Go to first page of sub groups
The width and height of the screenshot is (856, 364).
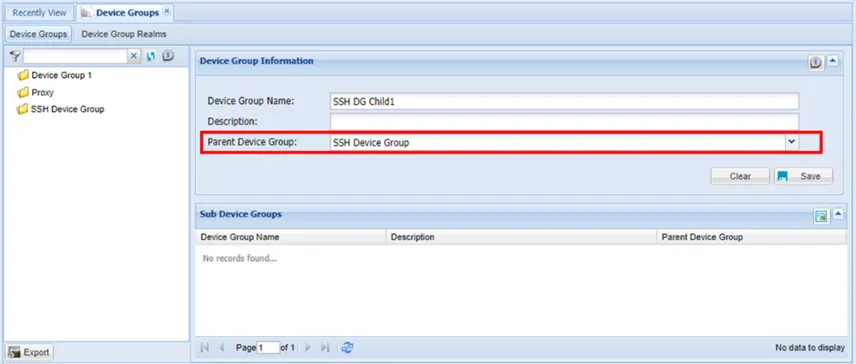tap(205, 348)
